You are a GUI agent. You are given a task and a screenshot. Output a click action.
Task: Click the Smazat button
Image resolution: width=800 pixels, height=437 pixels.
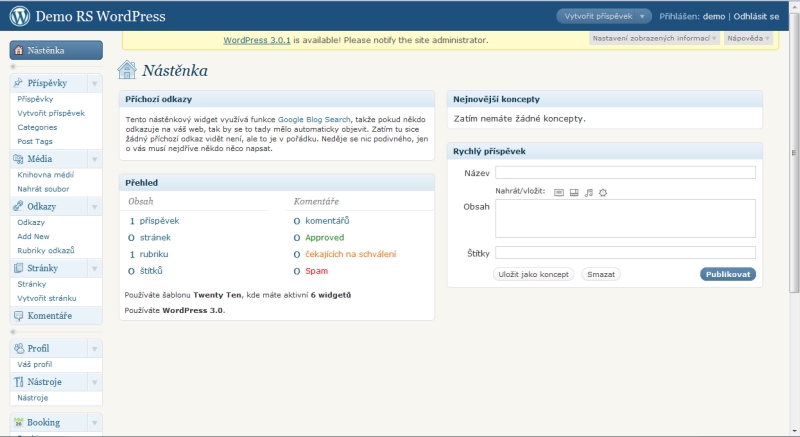[x=601, y=274]
